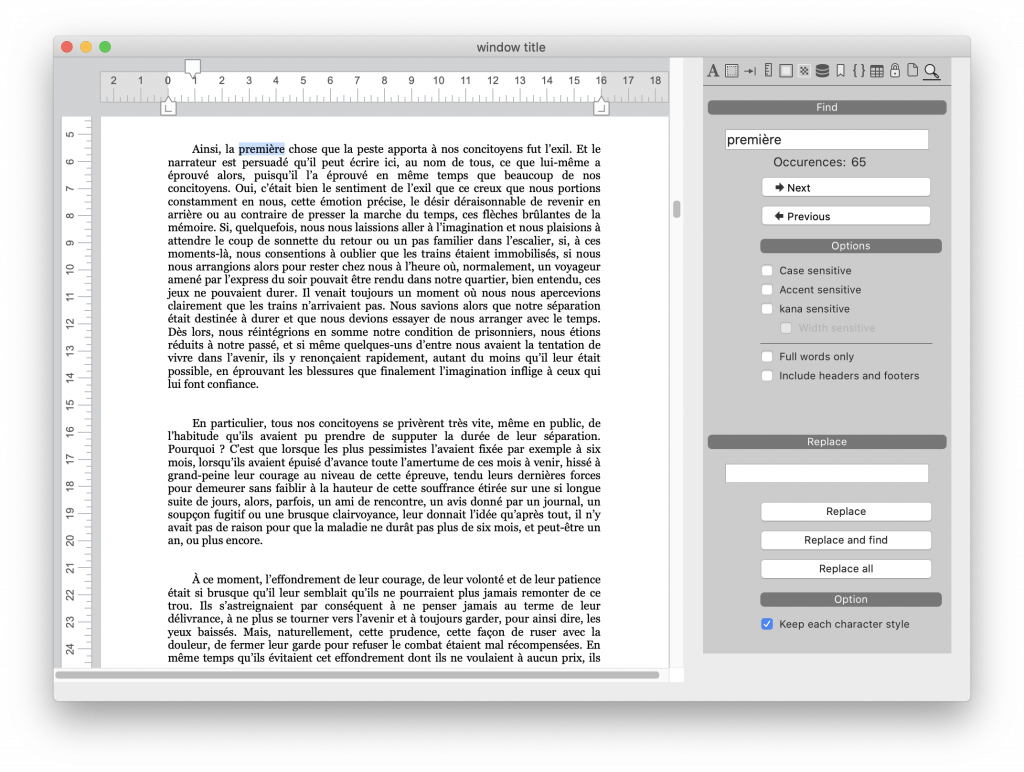
Task: Click the vertical scrollbar thumb of the document
Action: coord(677,209)
